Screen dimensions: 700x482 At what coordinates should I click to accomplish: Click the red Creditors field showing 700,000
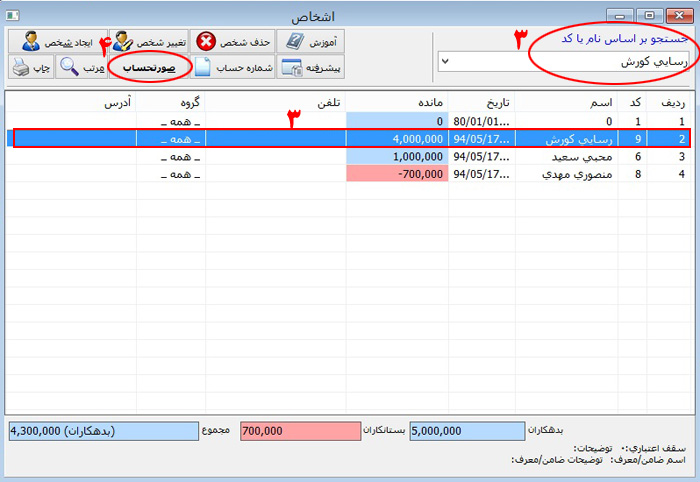[297, 430]
